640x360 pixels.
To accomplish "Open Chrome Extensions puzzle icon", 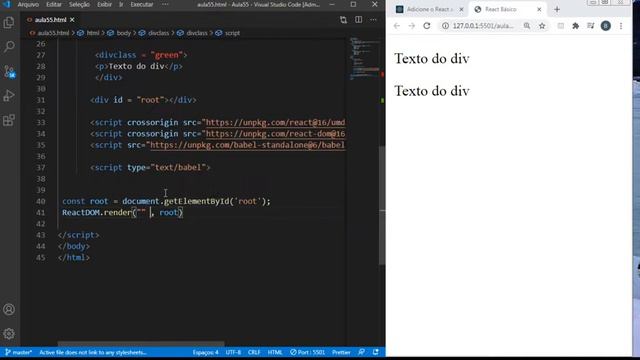I will pyautogui.click(x=576, y=26).
